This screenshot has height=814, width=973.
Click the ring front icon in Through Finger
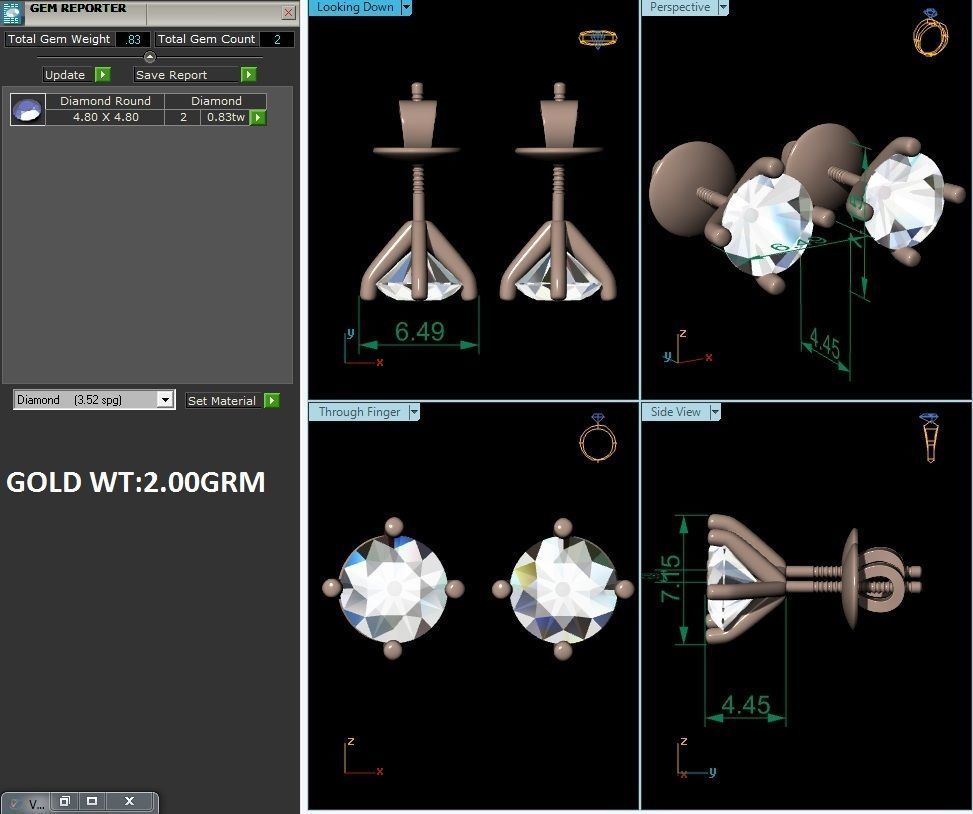[598, 437]
